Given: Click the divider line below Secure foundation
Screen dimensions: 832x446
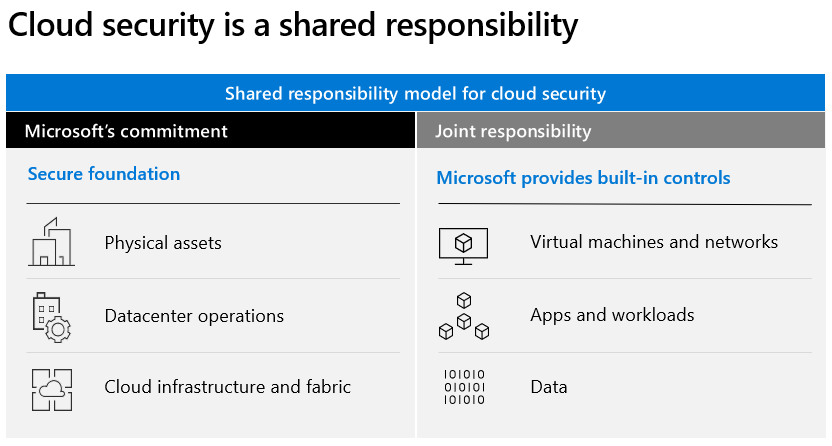Looking at the screenshot, I should 213,204.
